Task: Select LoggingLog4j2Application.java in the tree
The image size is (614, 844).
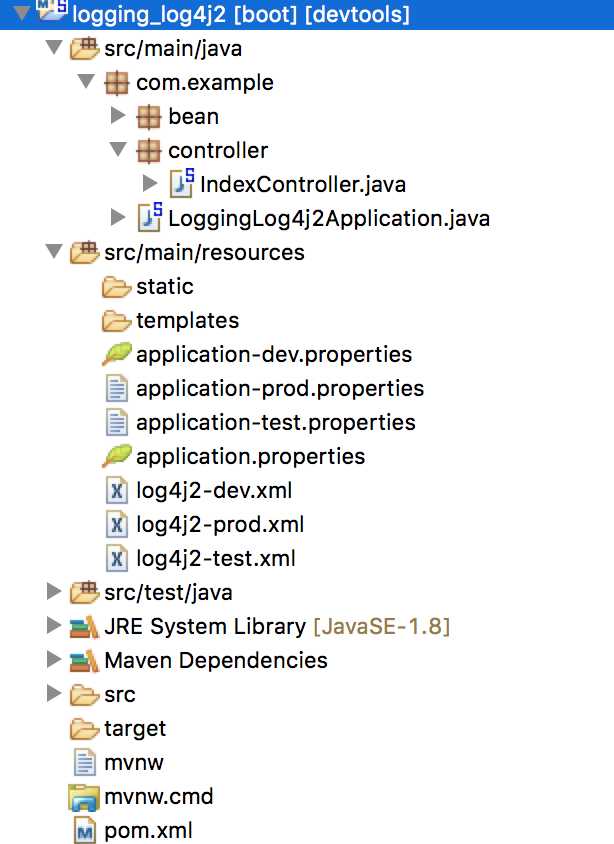Action: coord(329,219)
